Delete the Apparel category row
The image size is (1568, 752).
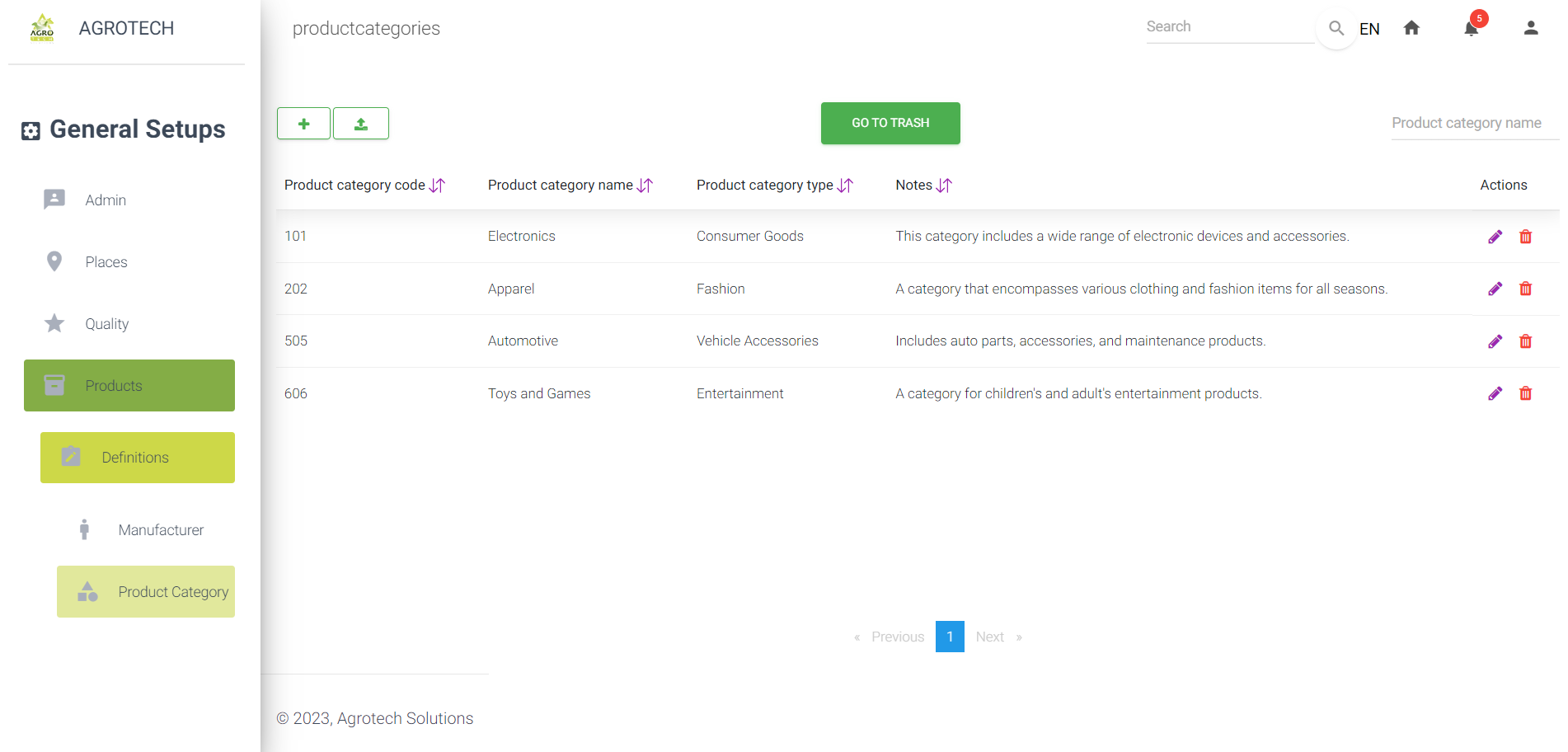point(1525,289)
